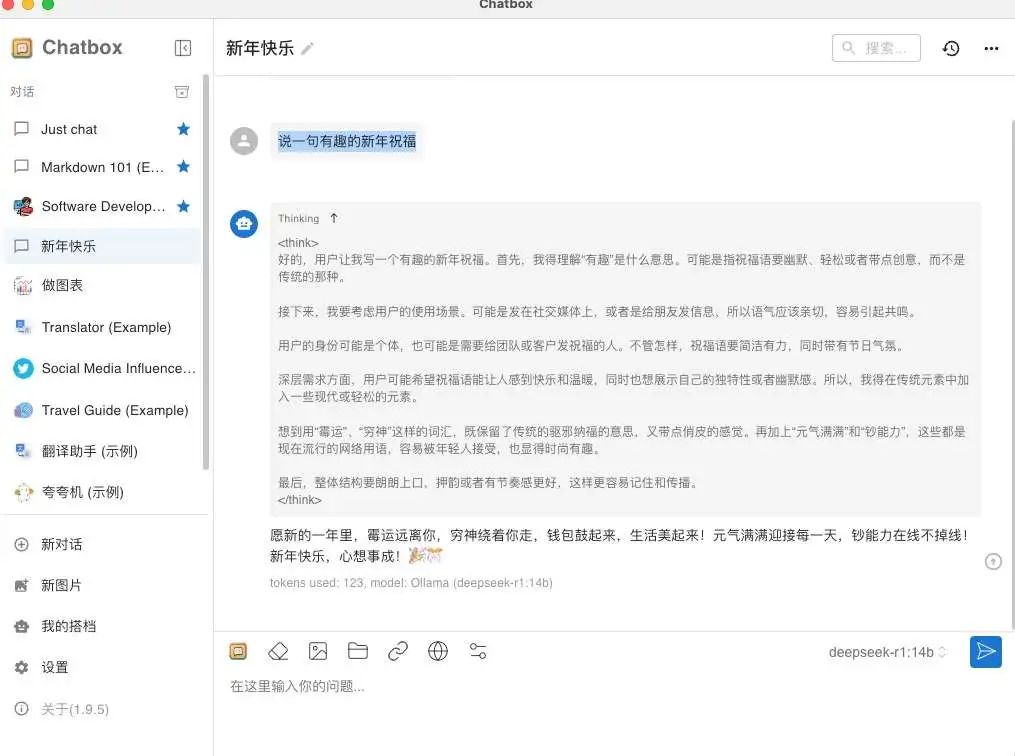Focus the 搜索 search field
Screen dimensions: 1015x756
[876, 48]
